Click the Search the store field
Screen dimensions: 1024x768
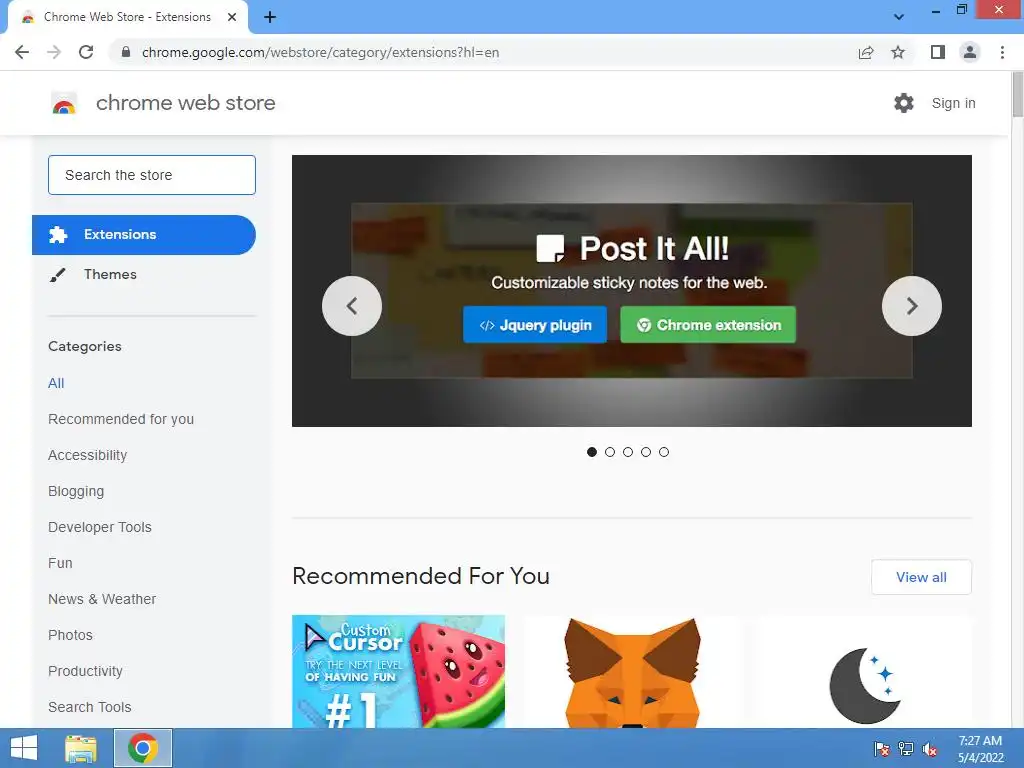tap(152, 175)
